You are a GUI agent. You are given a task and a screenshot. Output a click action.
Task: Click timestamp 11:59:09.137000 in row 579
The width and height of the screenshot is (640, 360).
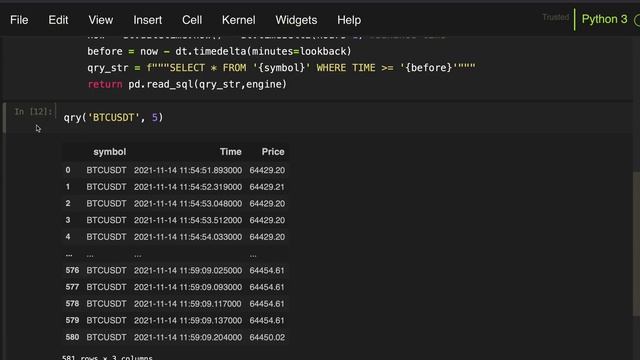[x=188, y=321]
